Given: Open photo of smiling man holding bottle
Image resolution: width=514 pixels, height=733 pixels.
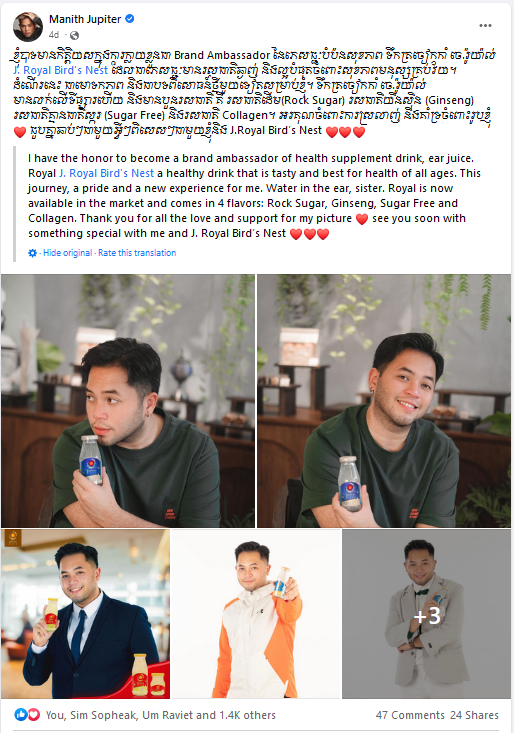Looking at the screenshot, I should click(384, 401).
